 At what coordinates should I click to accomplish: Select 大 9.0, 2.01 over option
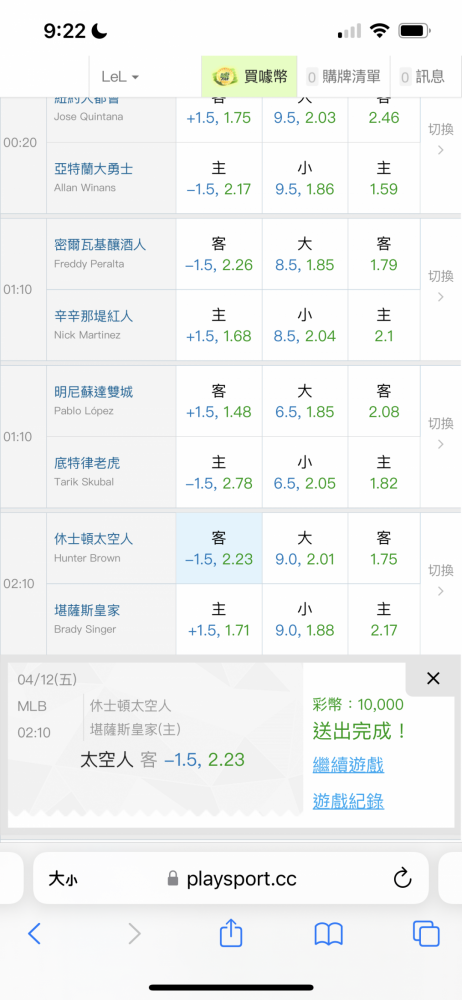pos(305,548)
